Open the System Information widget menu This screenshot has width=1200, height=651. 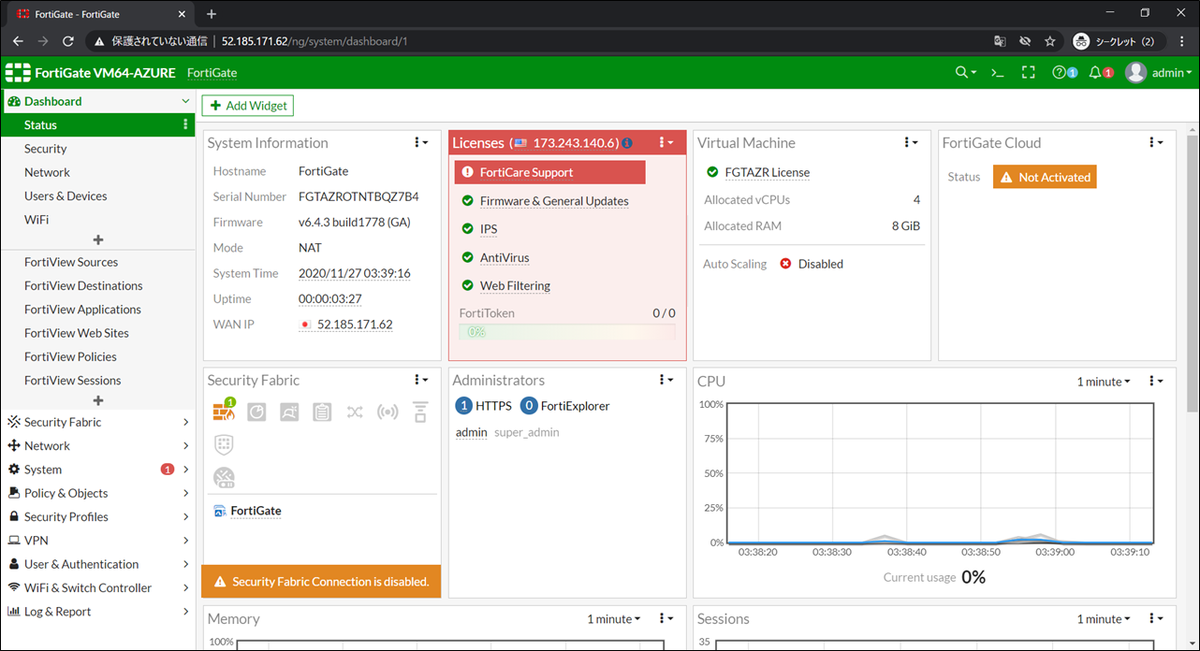click(x=421, y=143)
